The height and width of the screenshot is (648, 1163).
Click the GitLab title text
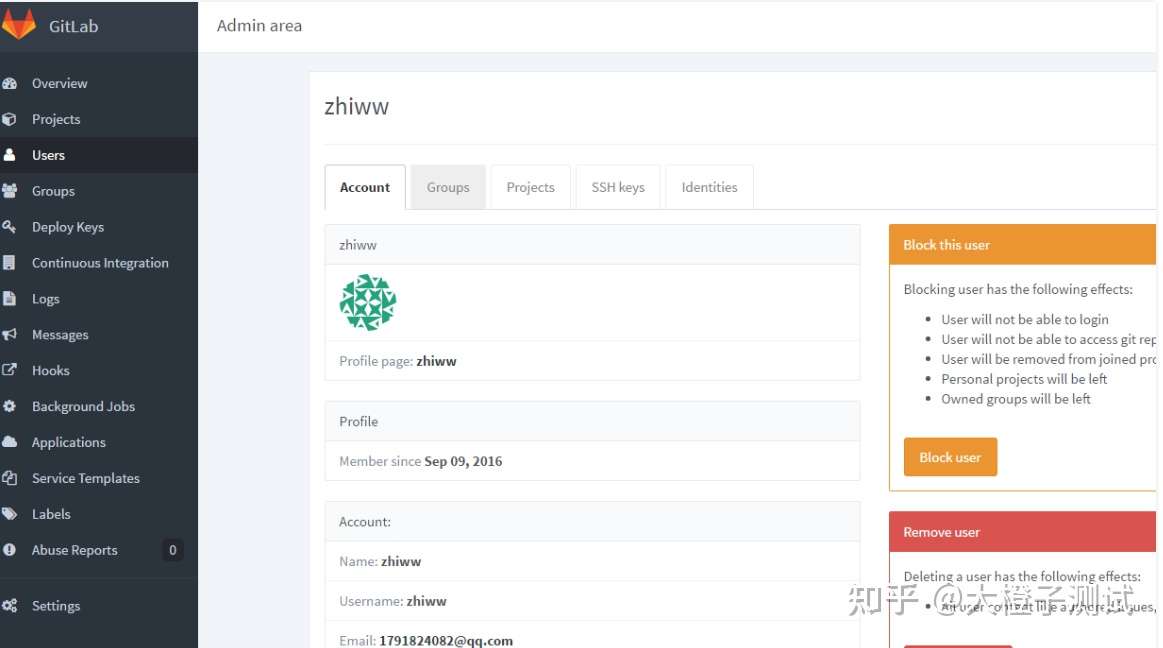[73, 26]
